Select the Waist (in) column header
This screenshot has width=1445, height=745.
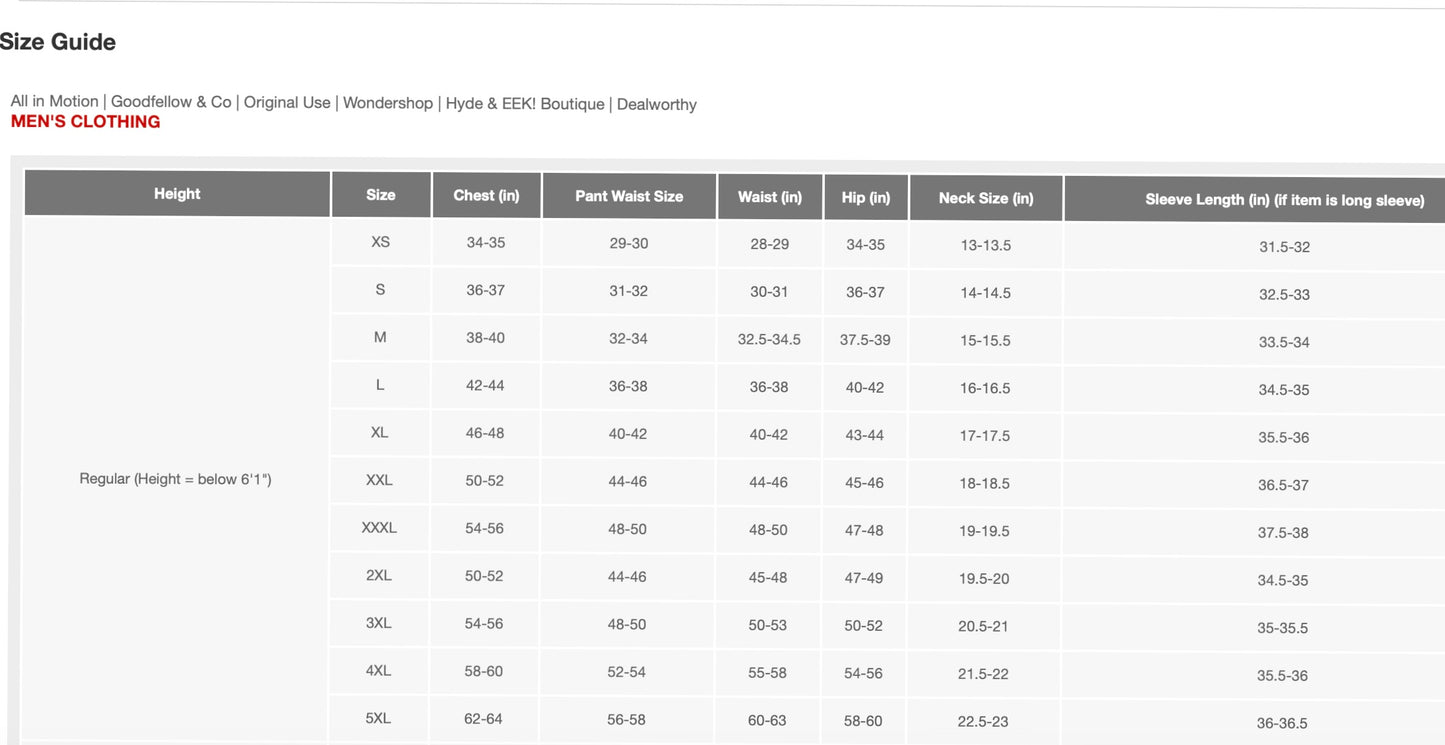770,197
